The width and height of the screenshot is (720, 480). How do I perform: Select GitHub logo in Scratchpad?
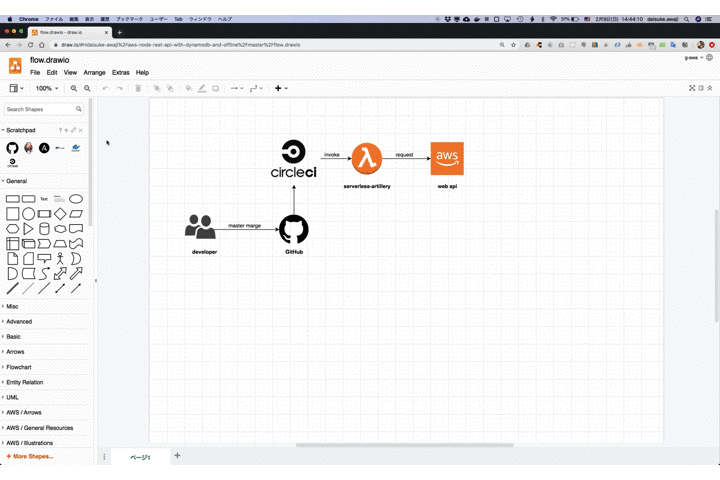coord(12,148)
